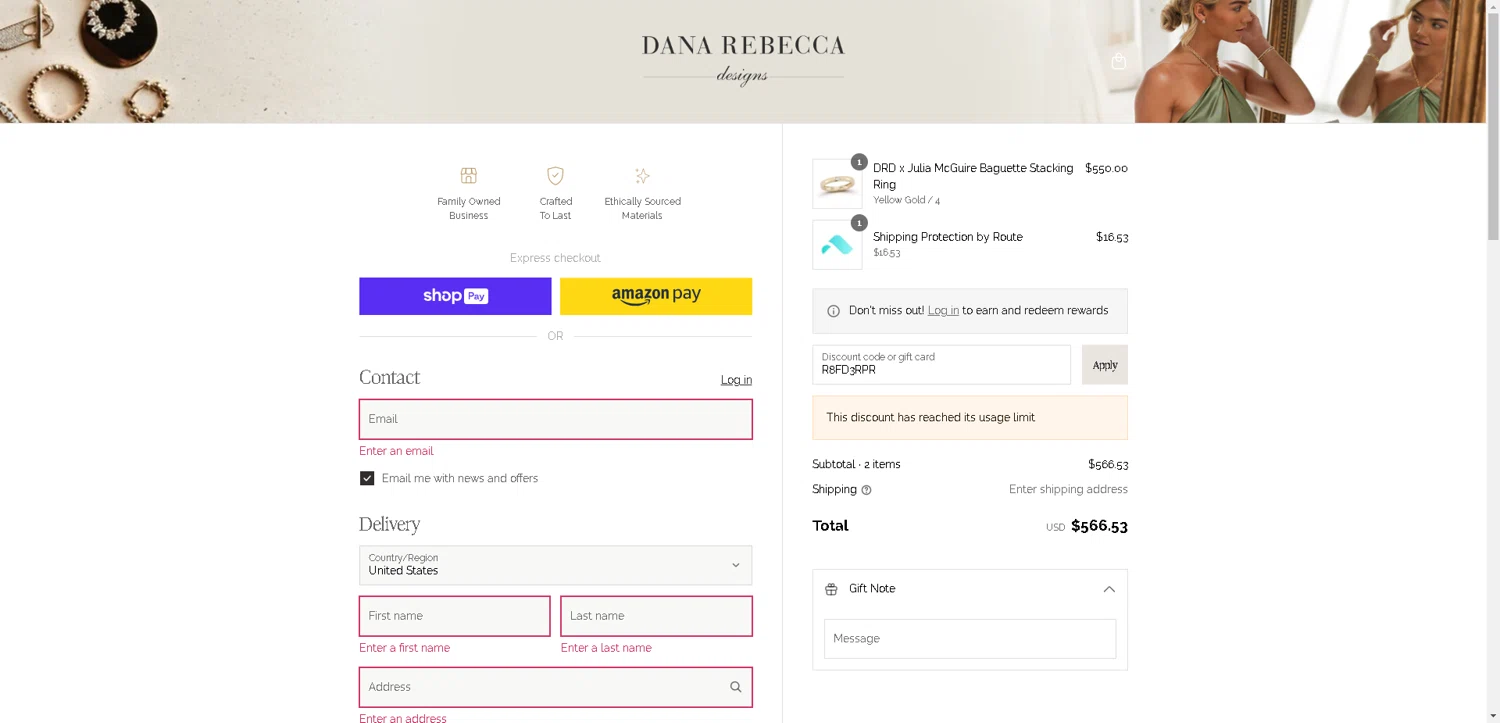Screen dimensions: 1500x723
Task: Open the Baguette Stacking Ring thumbnail
Action: 837,184
